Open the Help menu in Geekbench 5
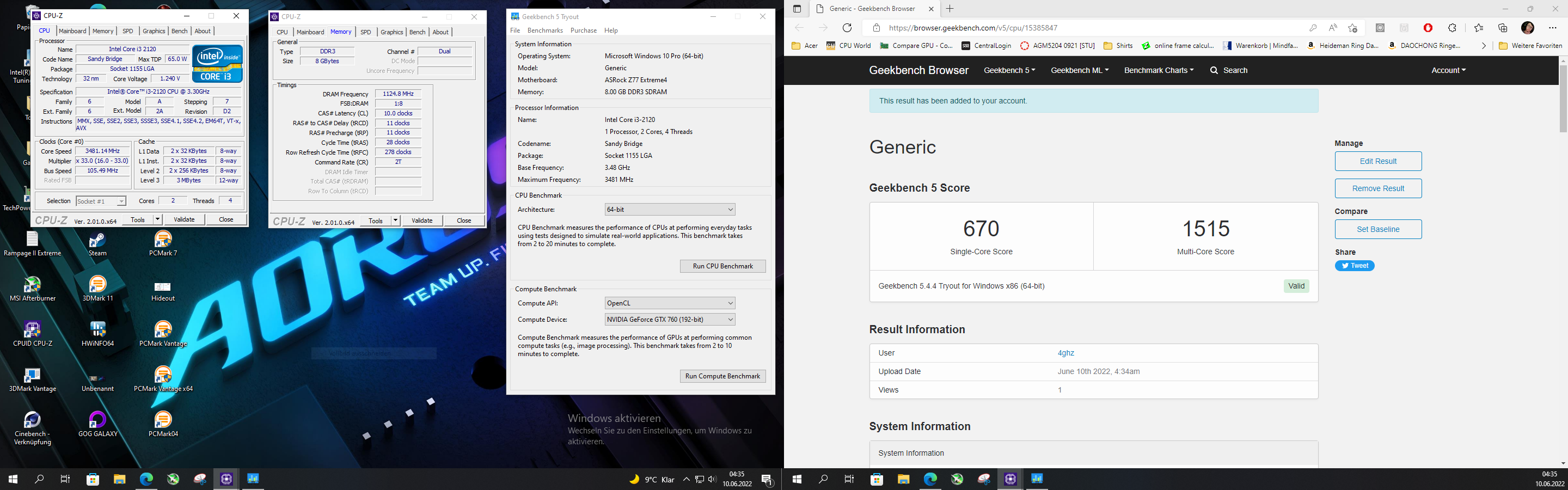 pos(611,30)
